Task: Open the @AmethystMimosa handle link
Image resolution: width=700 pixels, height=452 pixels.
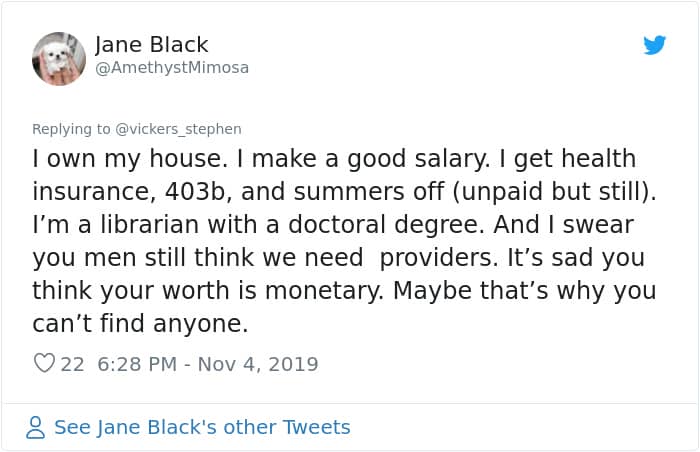Action: coord(172,68)
